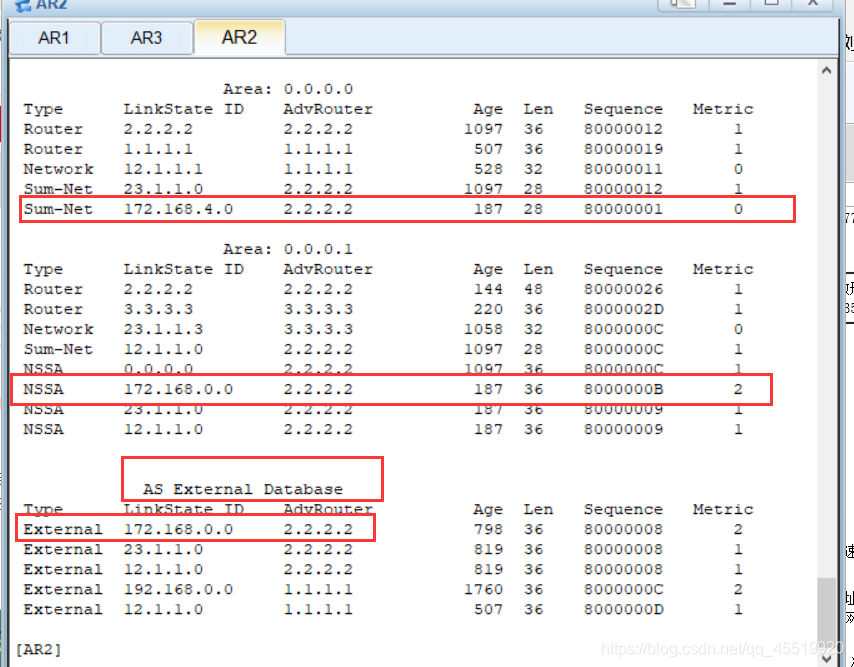This screenshot has width=854, height=667.
Task: Click age value 798
Action: (488, 529)
